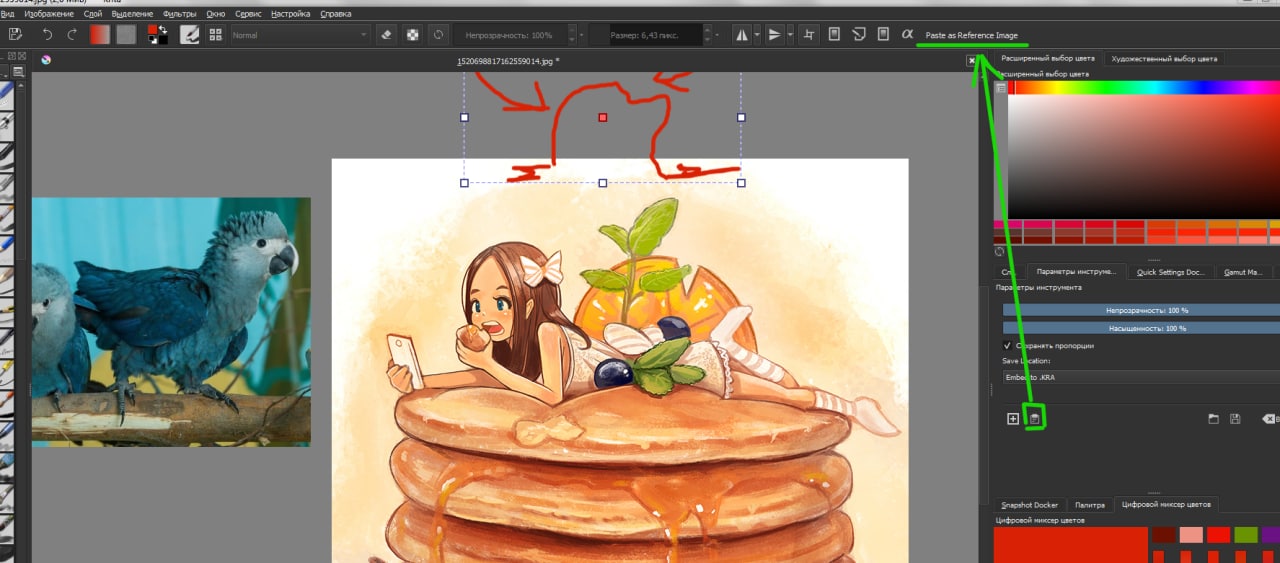Click the reload brush preset icon
Viewport: 1280px width, 563px height.
437,35
